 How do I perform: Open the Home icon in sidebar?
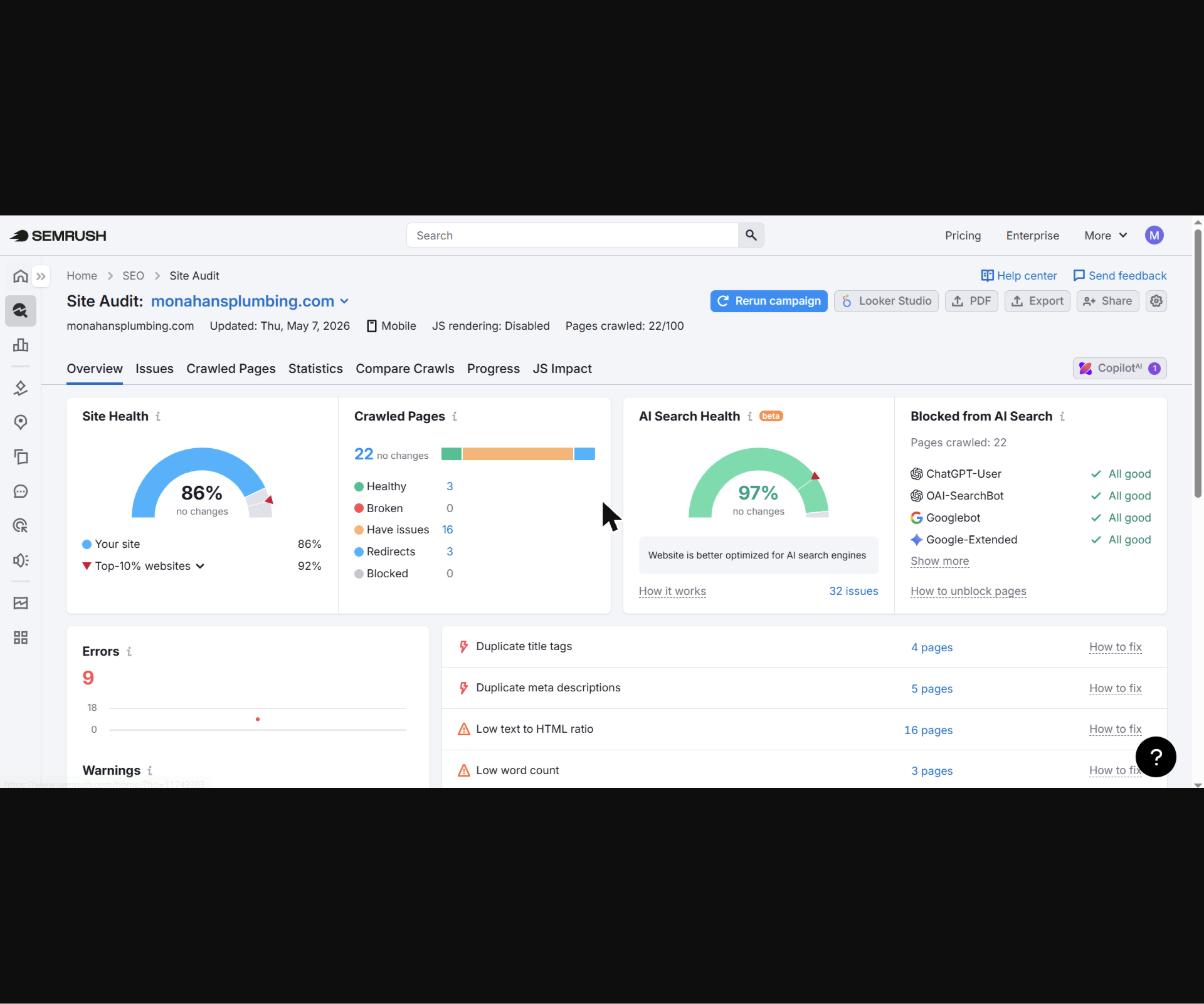click(x=20, y=276)
